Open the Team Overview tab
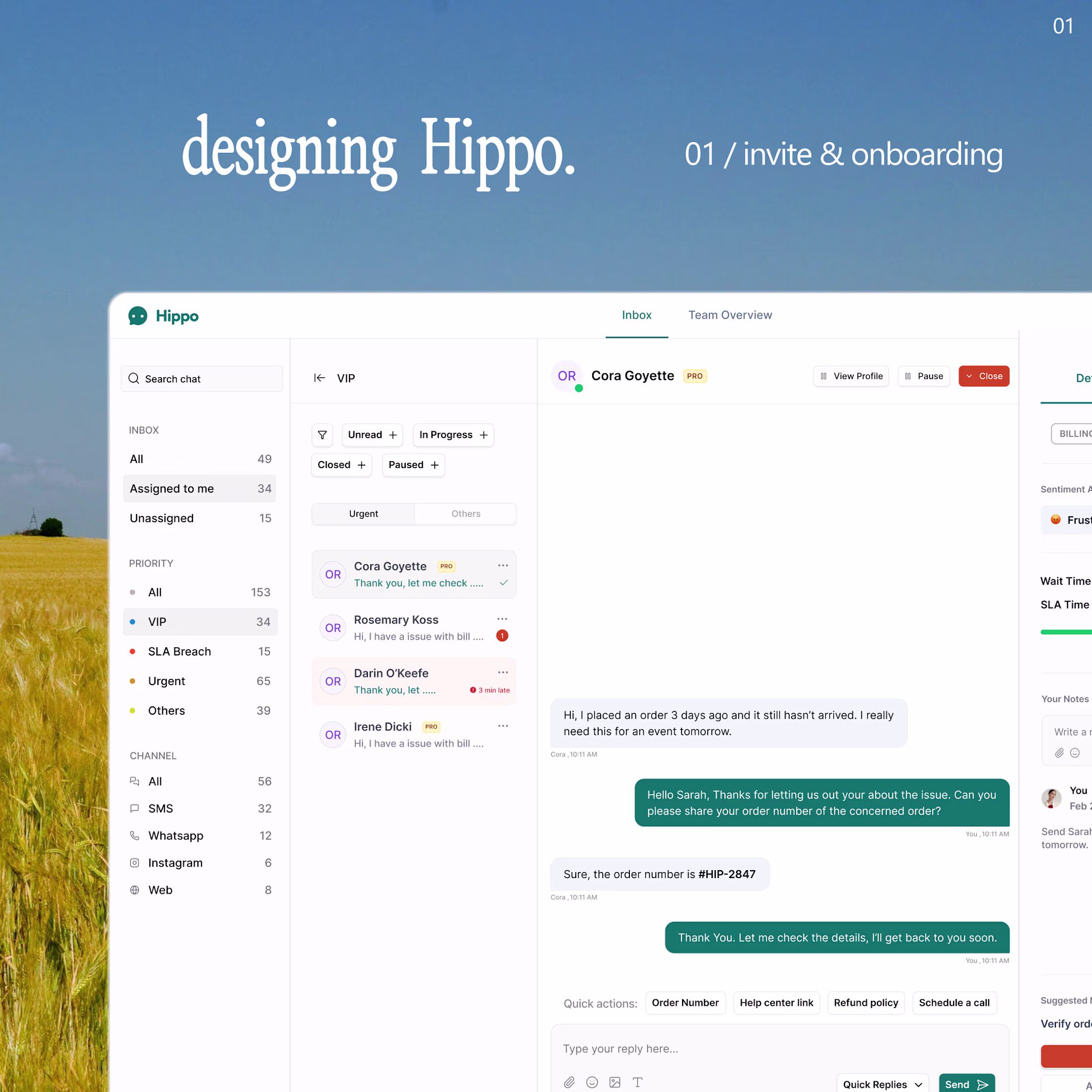Screen dimensions: 1092x1092 click(x=730, y=315)
